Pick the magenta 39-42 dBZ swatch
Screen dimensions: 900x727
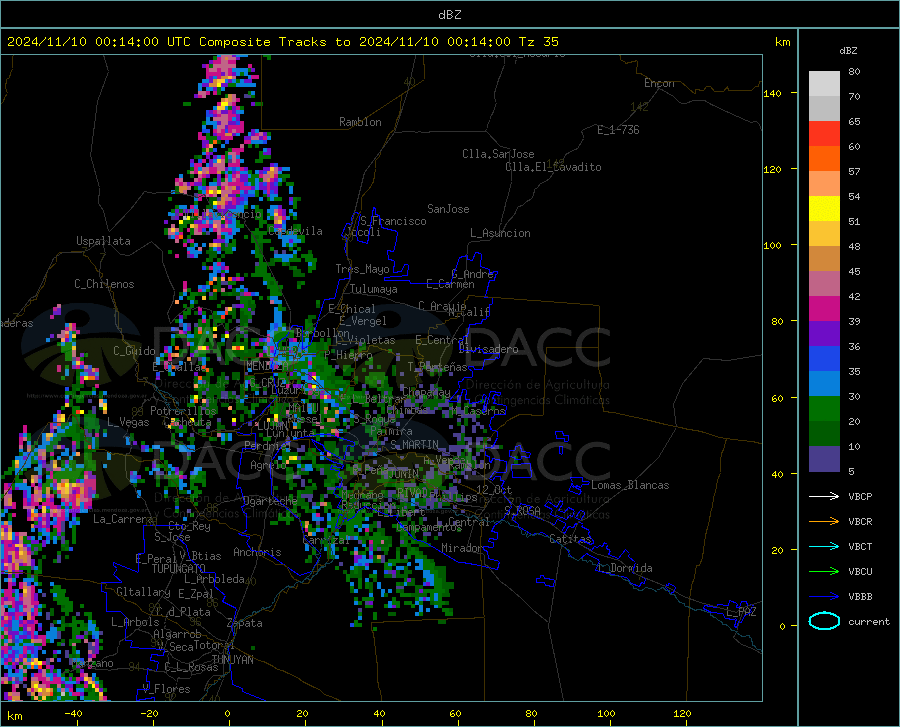pos(824,309)
